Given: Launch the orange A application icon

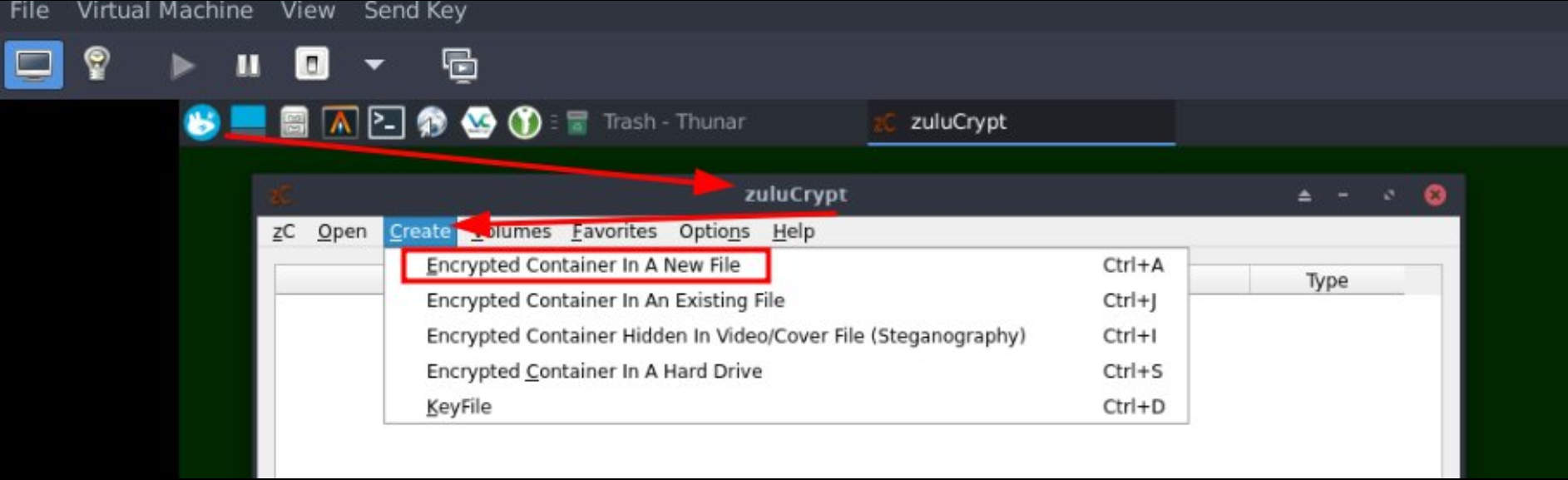Looking at the screenshot, I should click(x=340, y=122).
